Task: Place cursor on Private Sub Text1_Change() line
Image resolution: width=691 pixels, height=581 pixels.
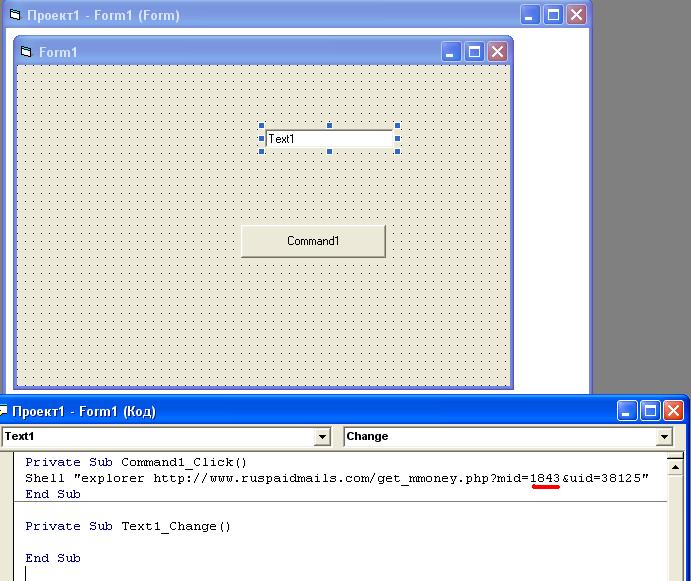Action: (128, 526)
